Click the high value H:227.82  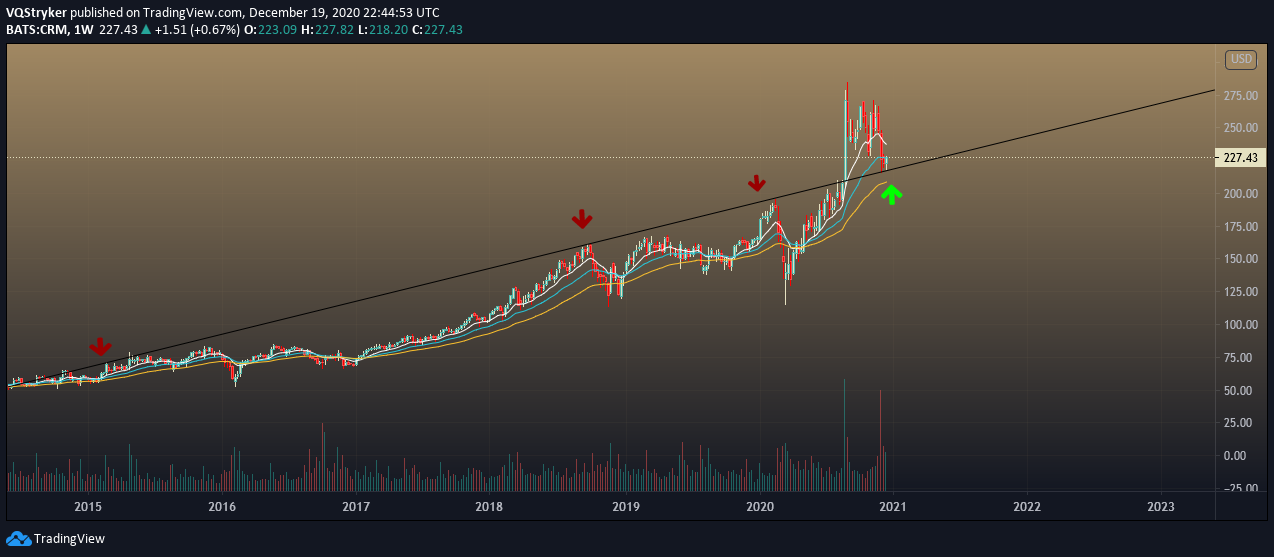(328, 29)
